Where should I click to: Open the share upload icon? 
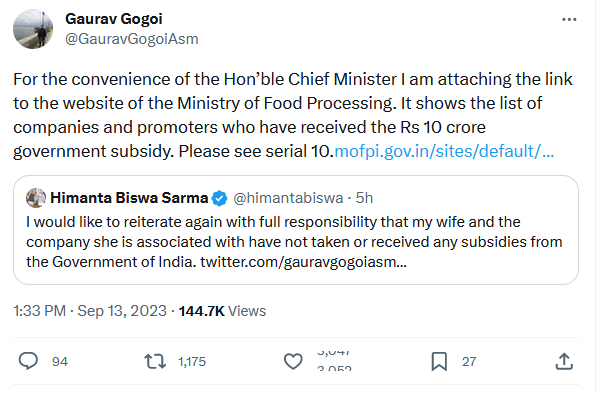[x=564, y=361]
